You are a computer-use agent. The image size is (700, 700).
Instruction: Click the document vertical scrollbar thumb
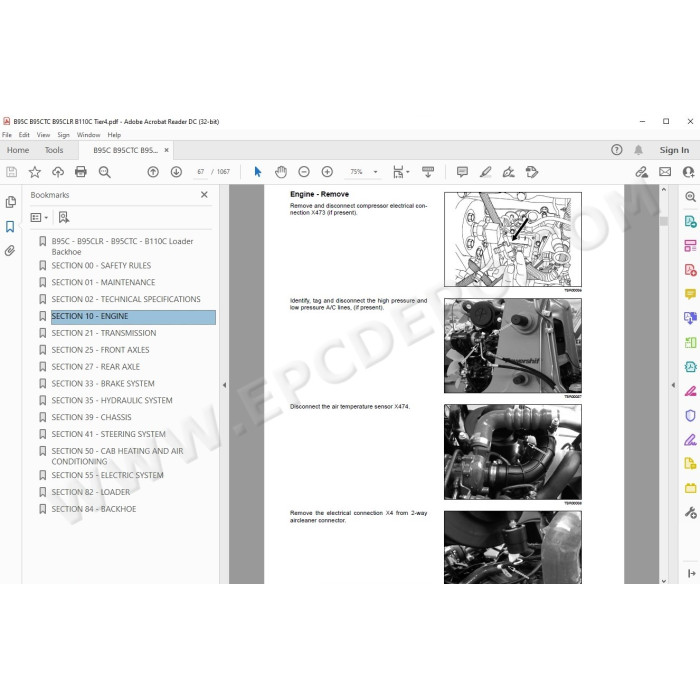tap(664, 221)
